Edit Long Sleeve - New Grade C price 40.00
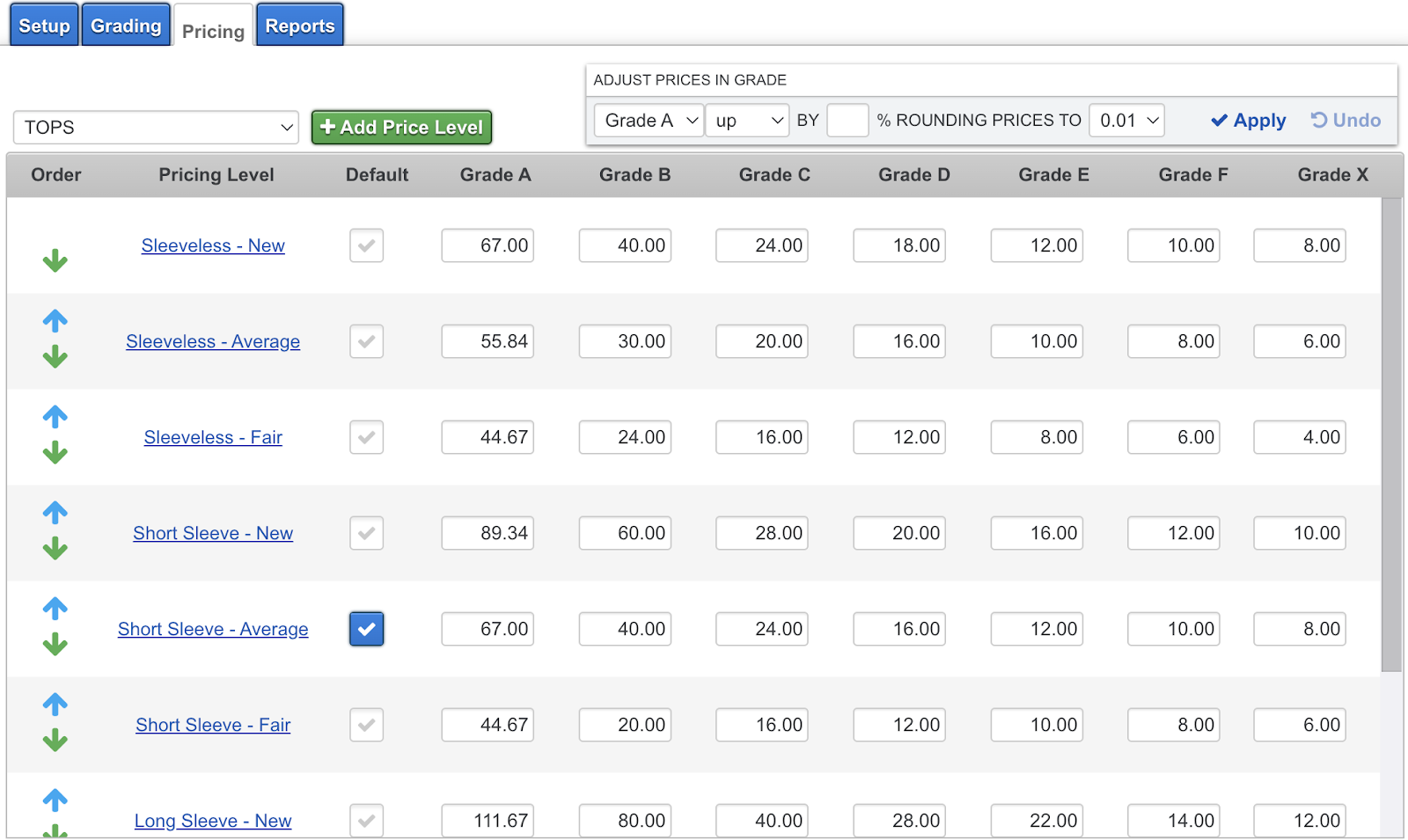Viewport: 1408px width, 840px height. (762, 821)
